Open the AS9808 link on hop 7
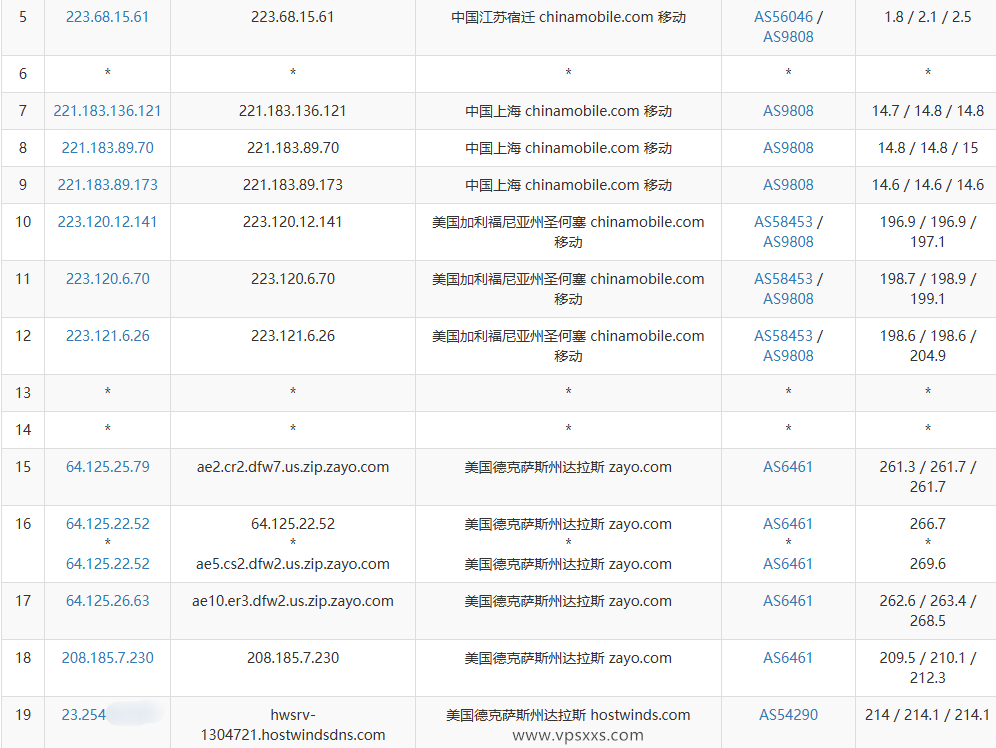The height and width of the screenshot is (748, 996). (x=788, y=111)
